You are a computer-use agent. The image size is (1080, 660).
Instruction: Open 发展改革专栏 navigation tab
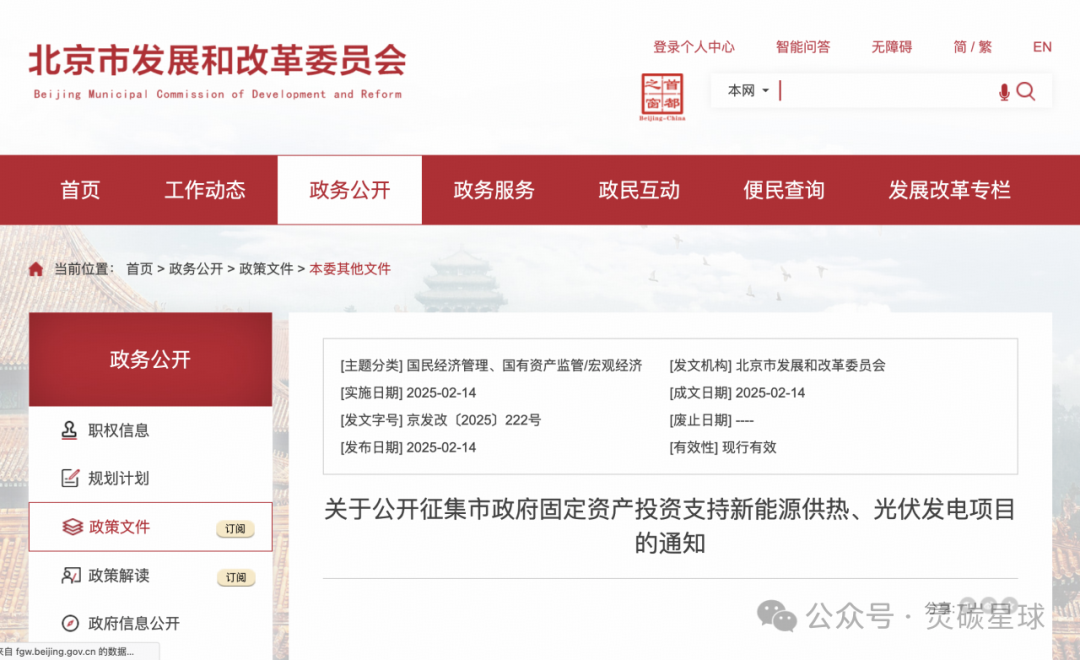click(949, 190)
